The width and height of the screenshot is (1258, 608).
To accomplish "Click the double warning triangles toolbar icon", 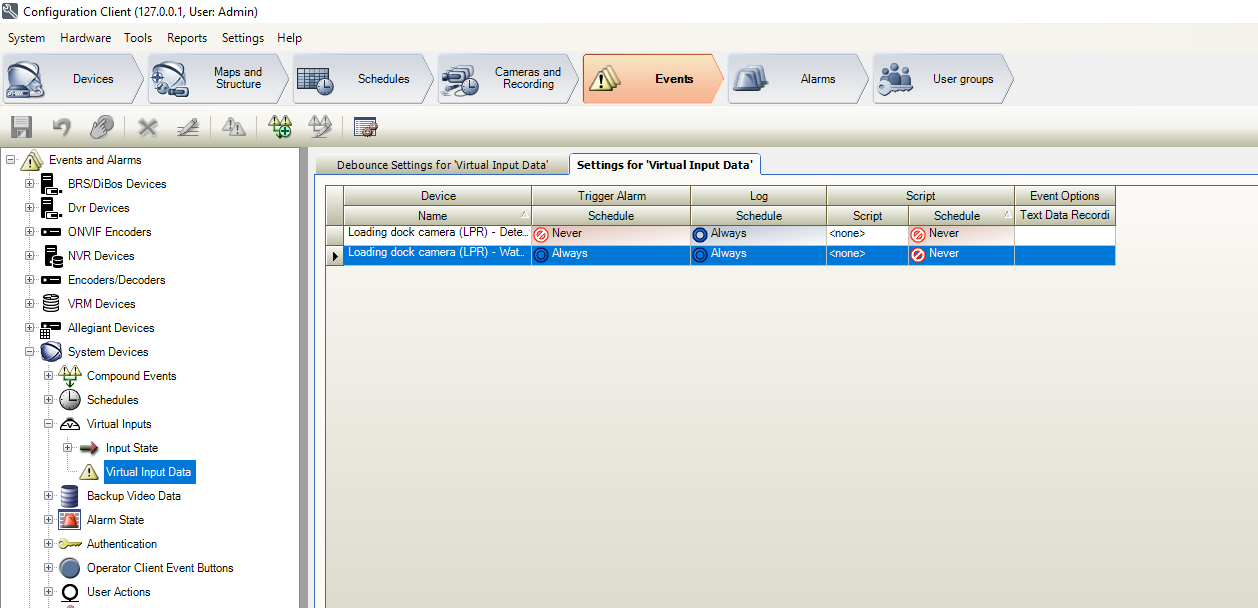I will pyautogui.click(x=234, y=127).
